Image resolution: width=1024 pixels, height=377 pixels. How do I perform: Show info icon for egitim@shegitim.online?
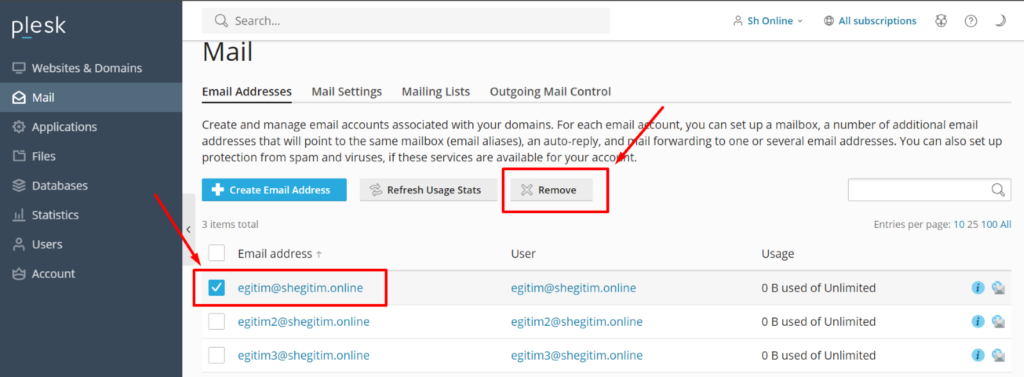(x=978, y=287)
